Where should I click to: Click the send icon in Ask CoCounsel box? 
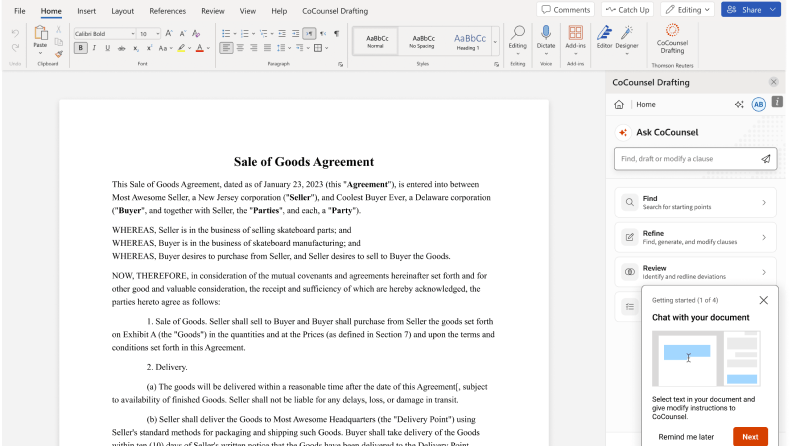(x=765, y=158)
